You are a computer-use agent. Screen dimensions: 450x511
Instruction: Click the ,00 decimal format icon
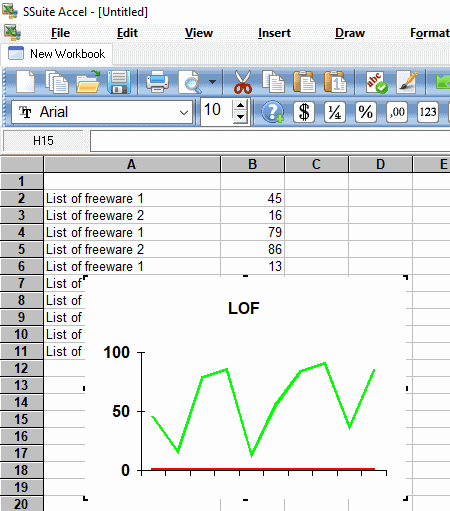point(397,112)
